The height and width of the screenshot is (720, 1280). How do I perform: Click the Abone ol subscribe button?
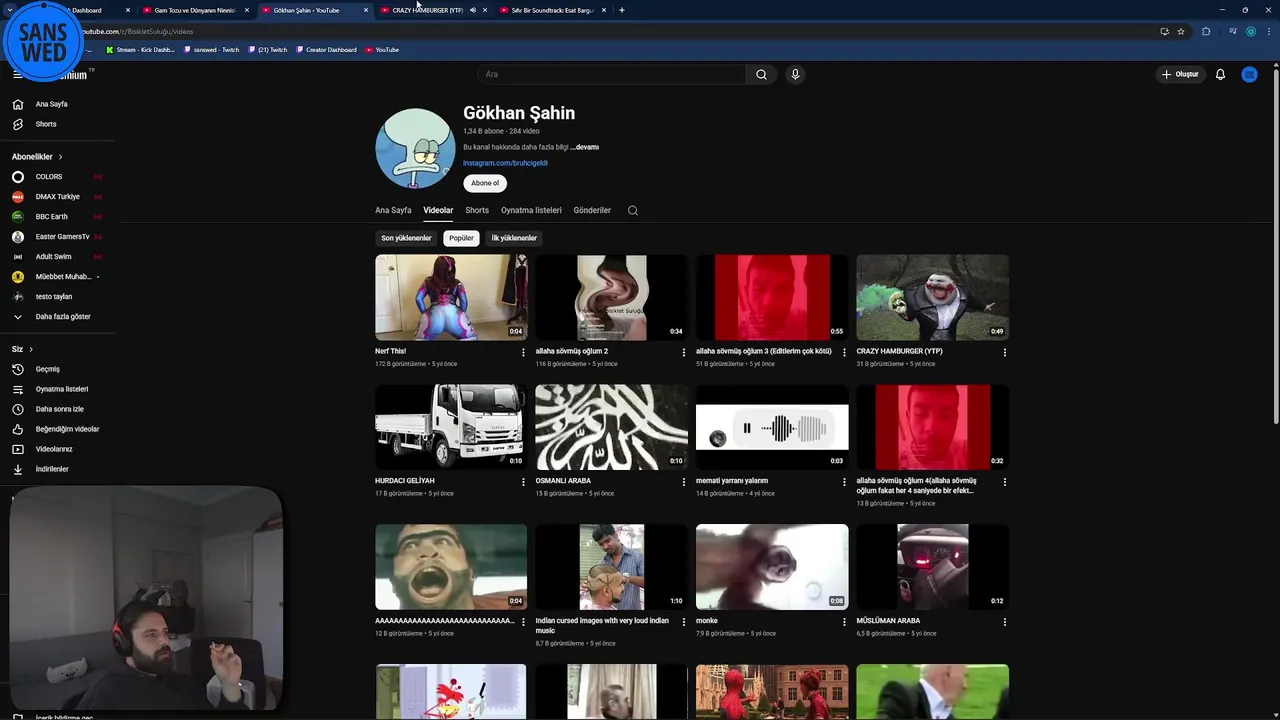click(x=485, y=183)
